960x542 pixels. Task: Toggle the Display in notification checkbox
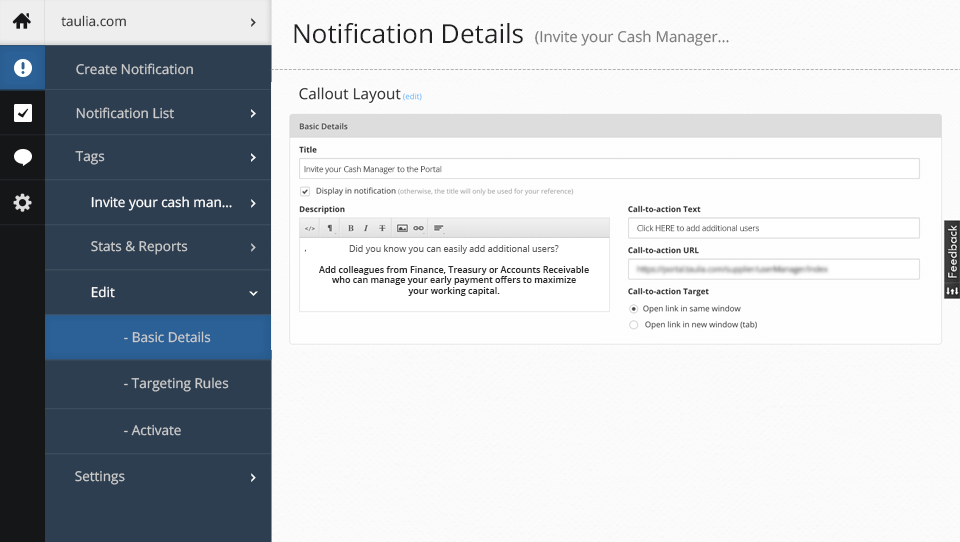click(x=305, y=191)
